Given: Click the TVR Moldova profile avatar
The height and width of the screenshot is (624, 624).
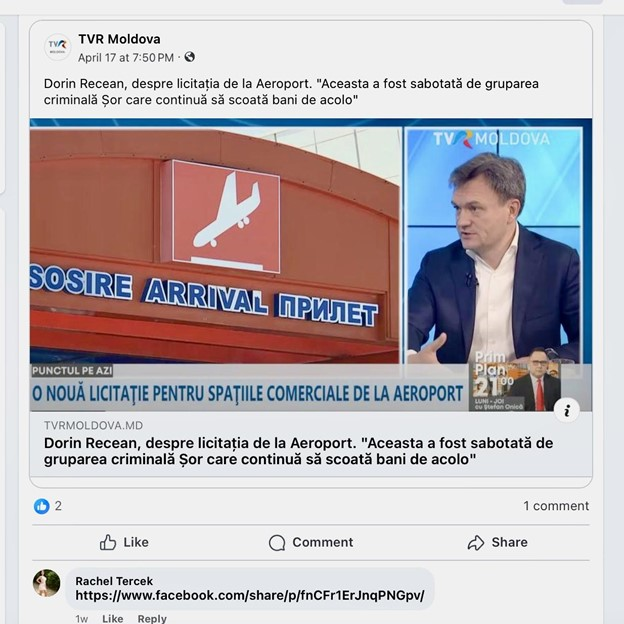Looking at the screenshot, I should 57,47.
